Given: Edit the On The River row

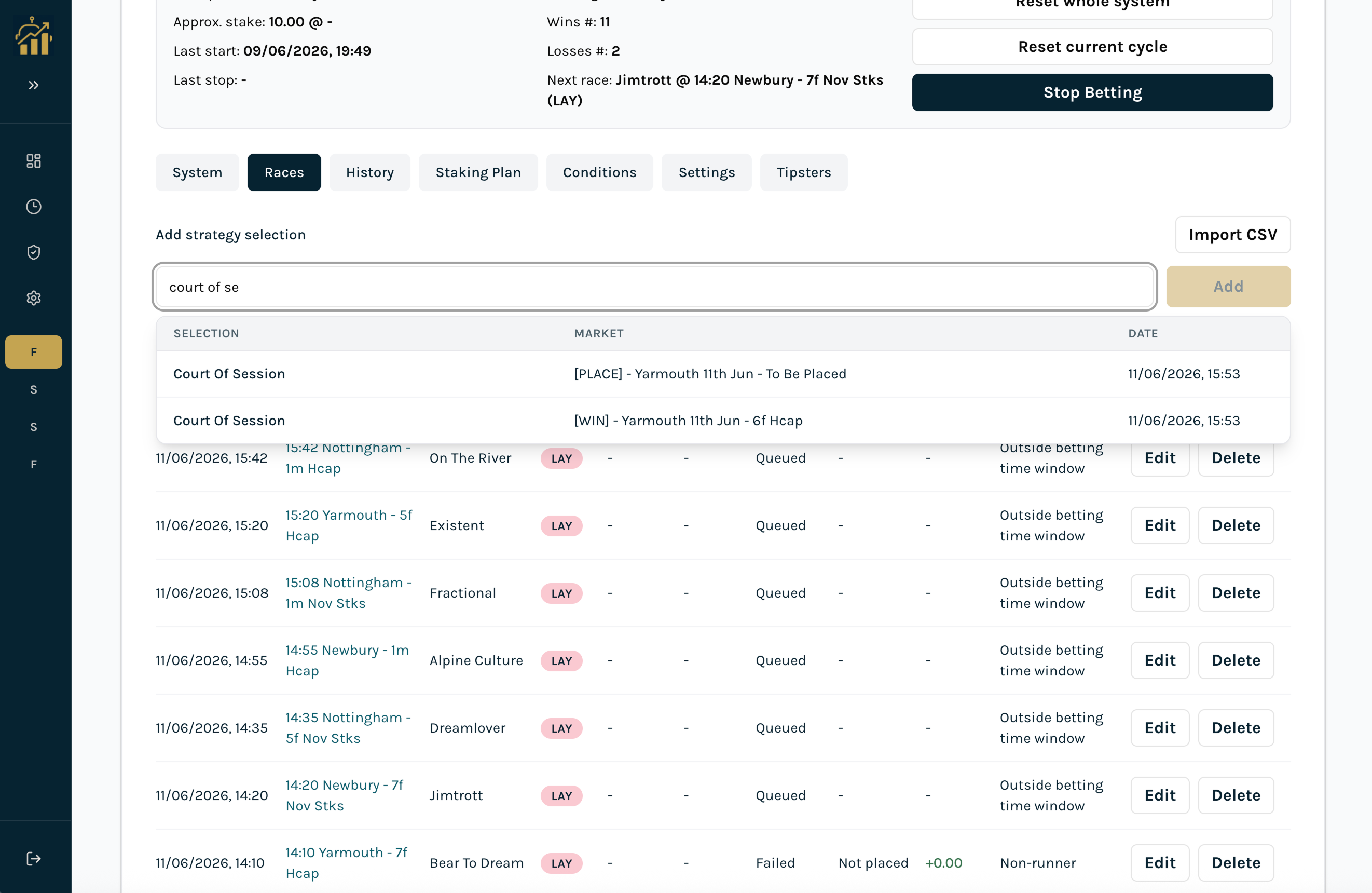Looking at the screenshot, I should click(1160, 458).
